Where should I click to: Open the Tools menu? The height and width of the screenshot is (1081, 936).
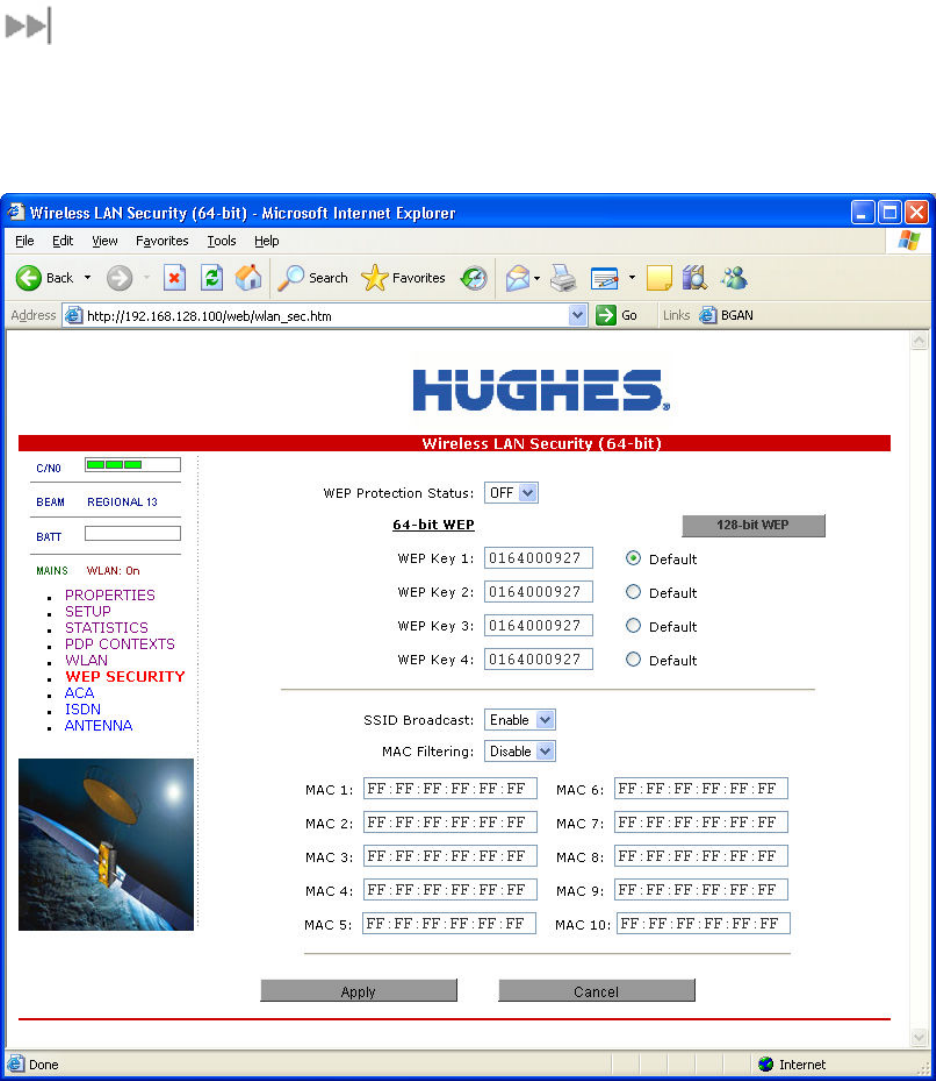point(221,241)
